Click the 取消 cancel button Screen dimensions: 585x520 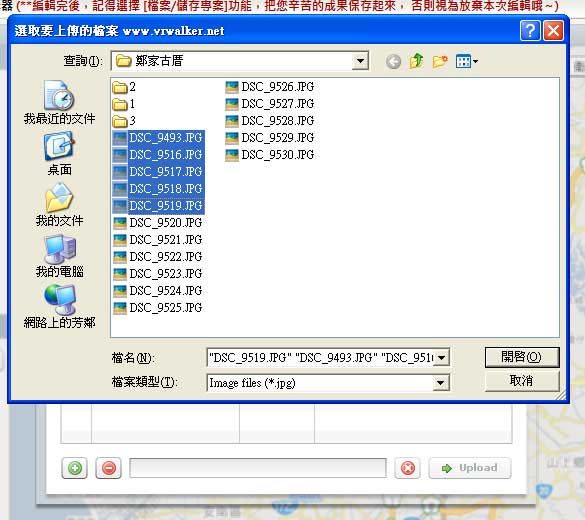pos(522,381)
